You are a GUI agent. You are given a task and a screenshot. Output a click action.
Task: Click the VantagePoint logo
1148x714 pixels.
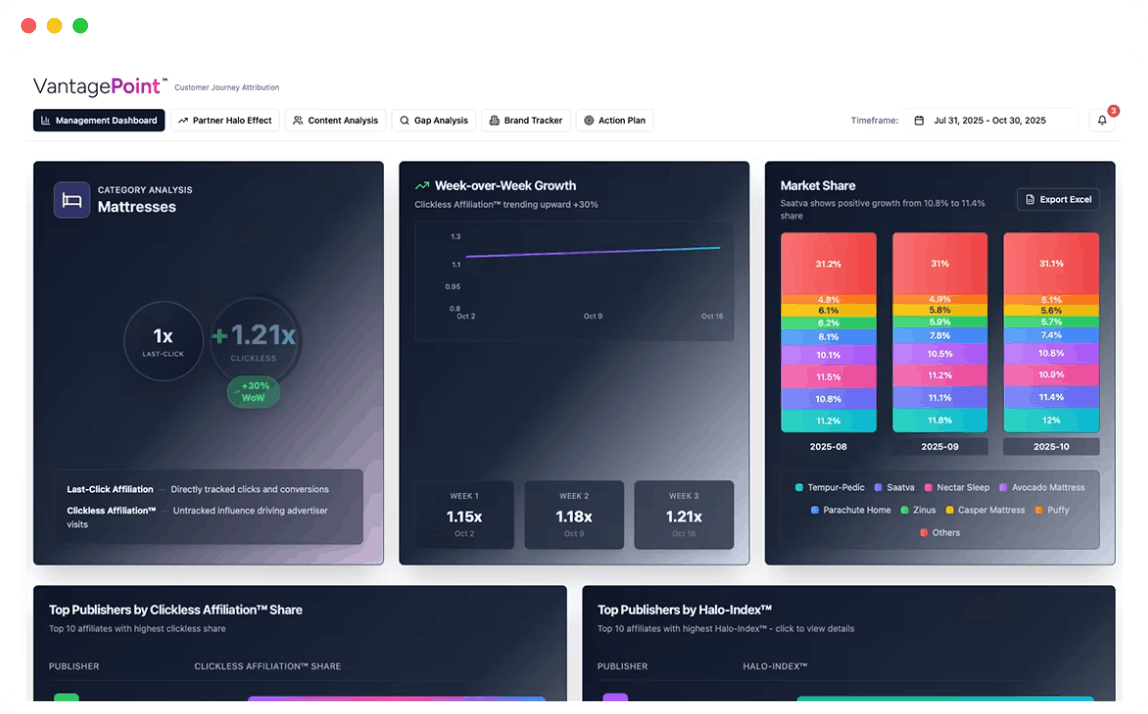[100, 87]
